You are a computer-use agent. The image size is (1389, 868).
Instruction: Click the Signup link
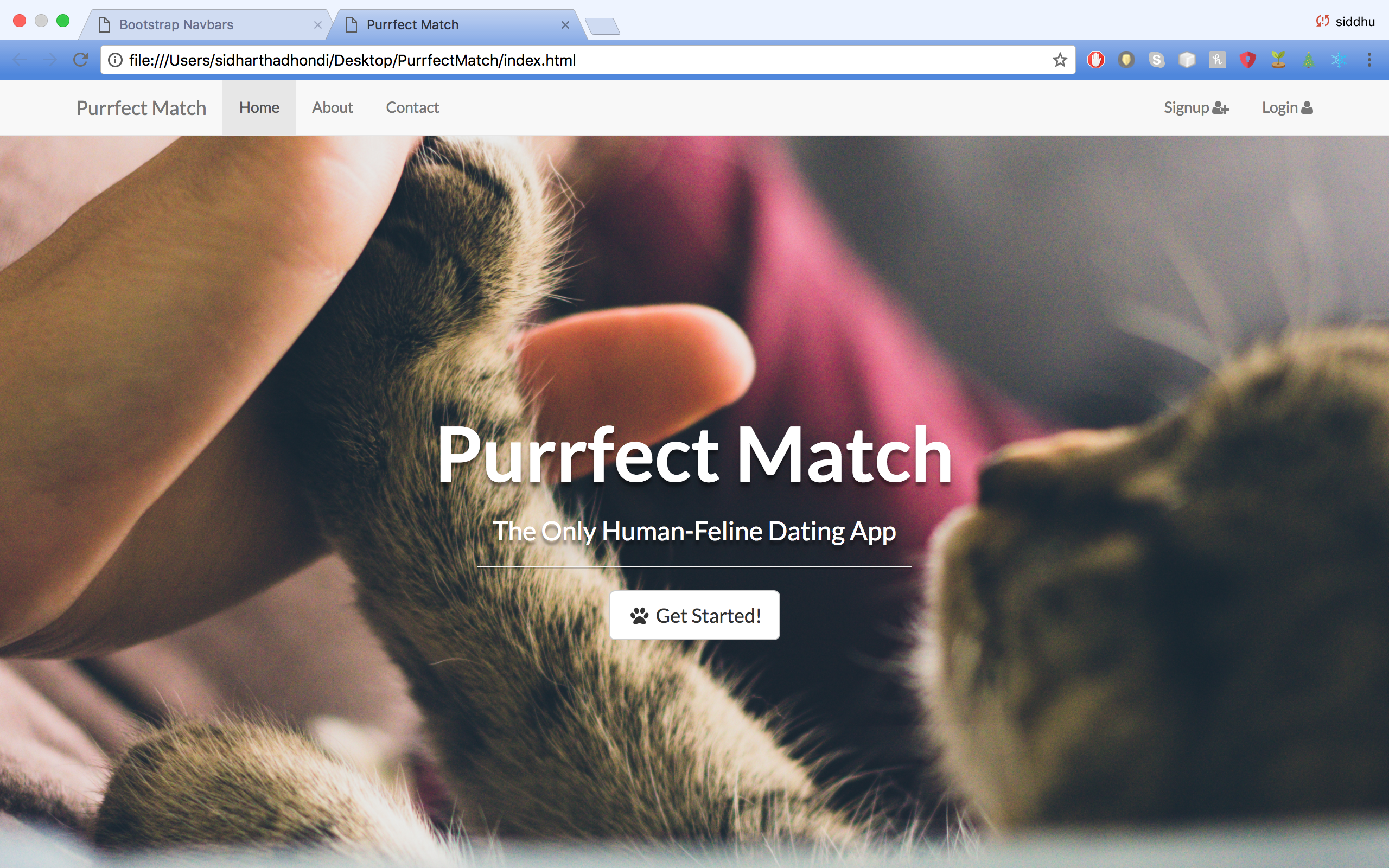click(x=1196, y=107)
